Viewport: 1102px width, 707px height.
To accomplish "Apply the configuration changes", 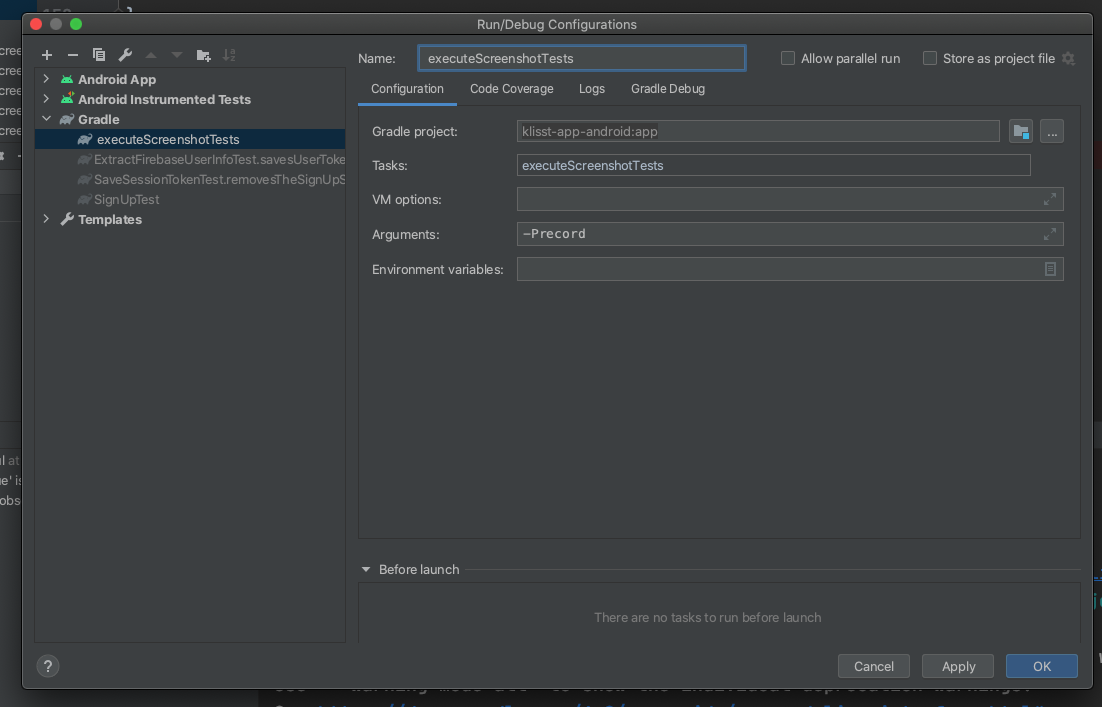I will coord(957,666).
